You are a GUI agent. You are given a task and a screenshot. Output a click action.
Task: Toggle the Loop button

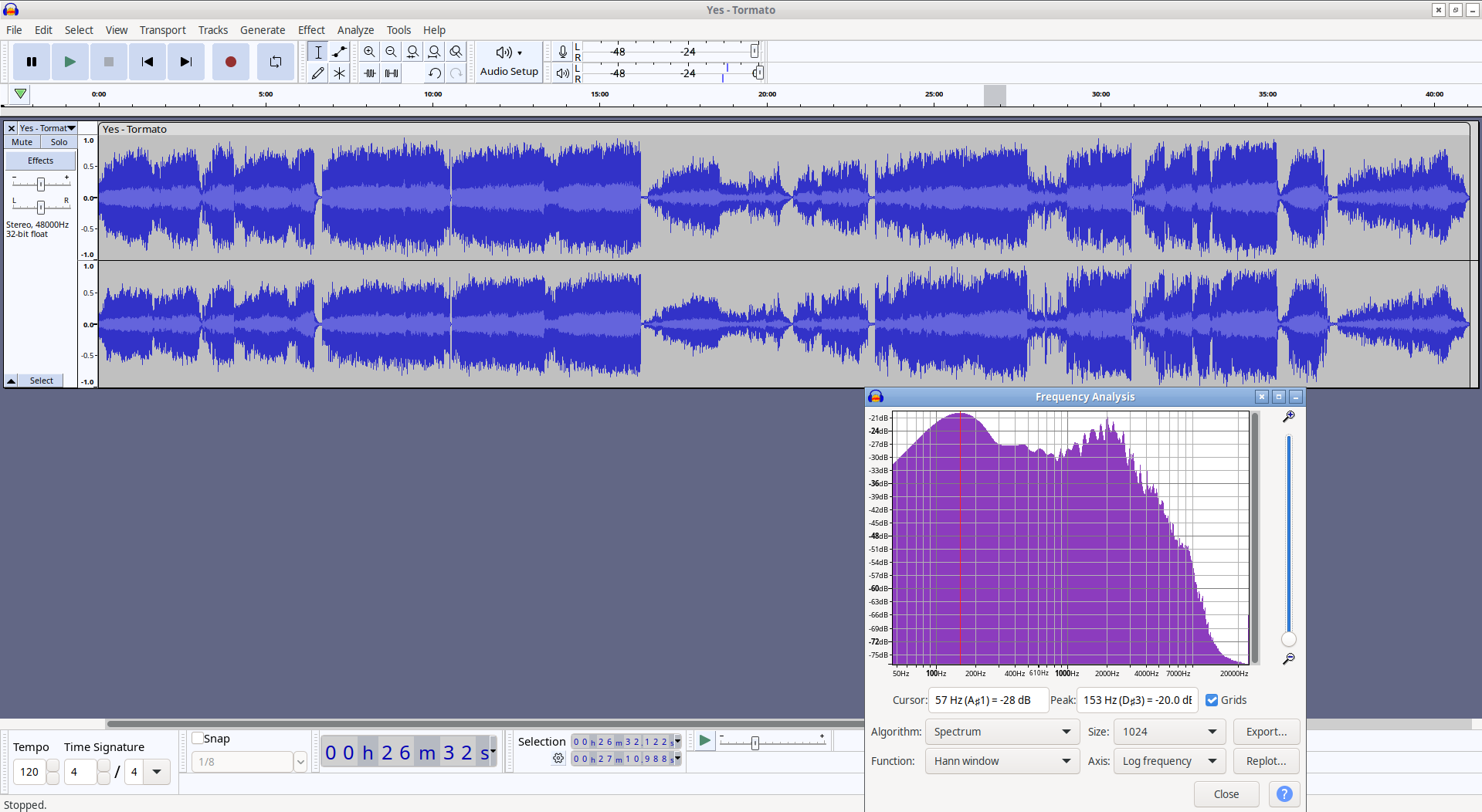point(276,62)
